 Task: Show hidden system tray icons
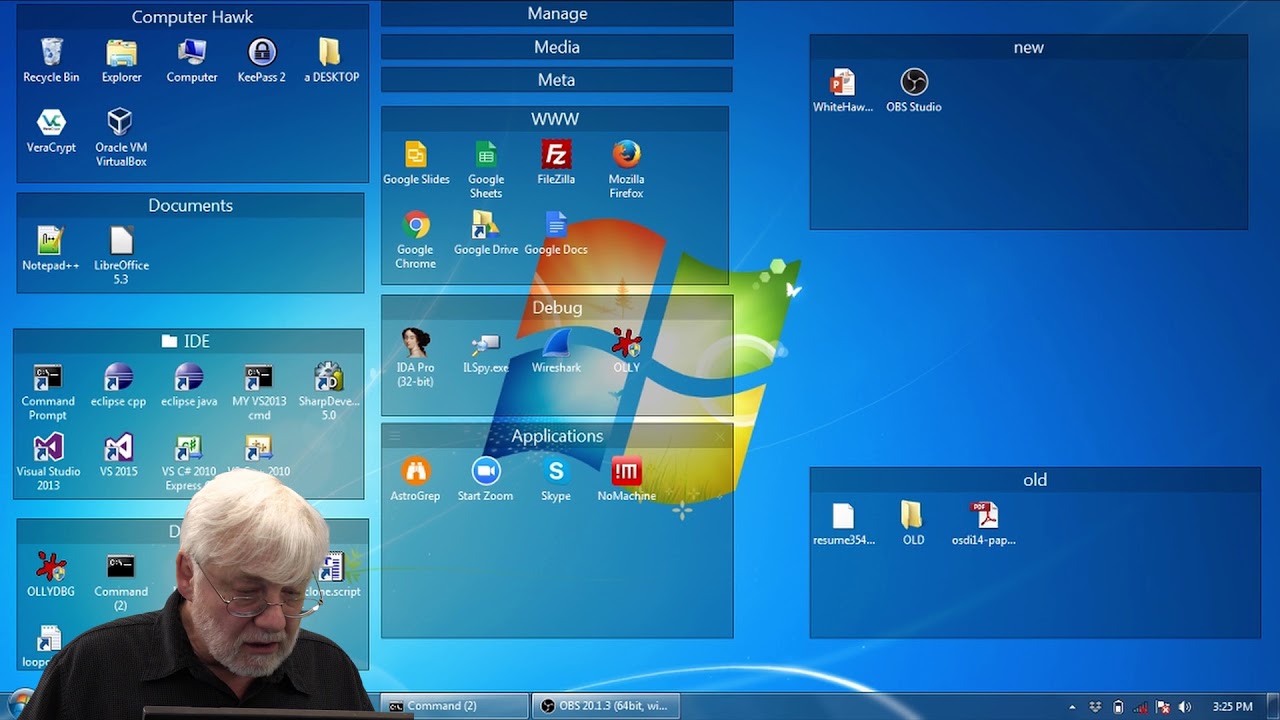1073,707
